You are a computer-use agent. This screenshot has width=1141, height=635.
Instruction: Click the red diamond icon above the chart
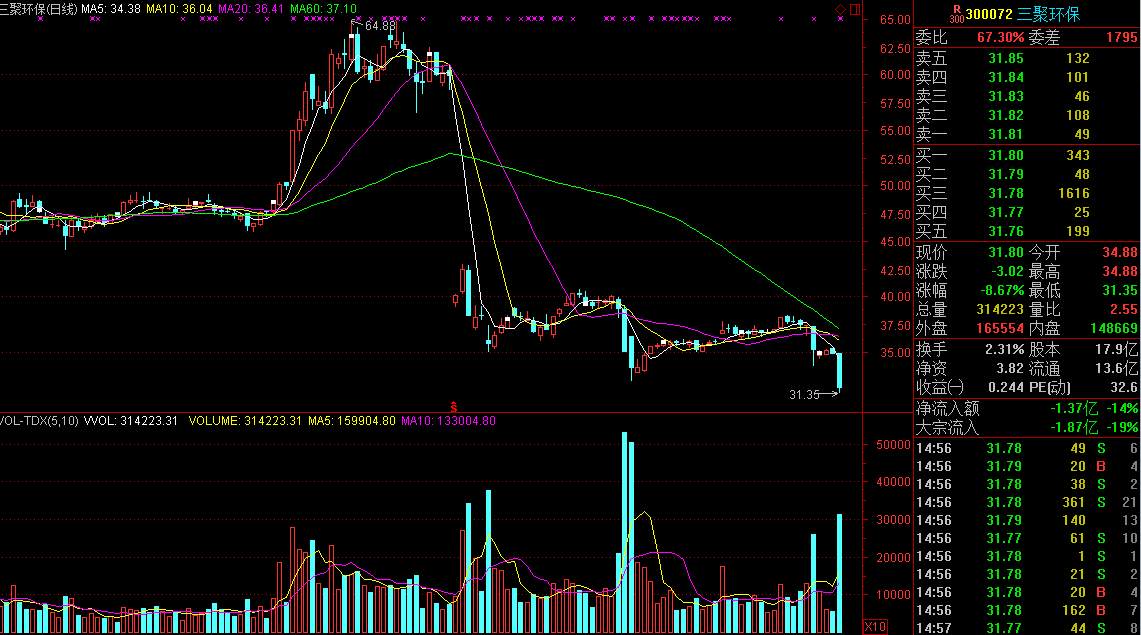[840, 9]
